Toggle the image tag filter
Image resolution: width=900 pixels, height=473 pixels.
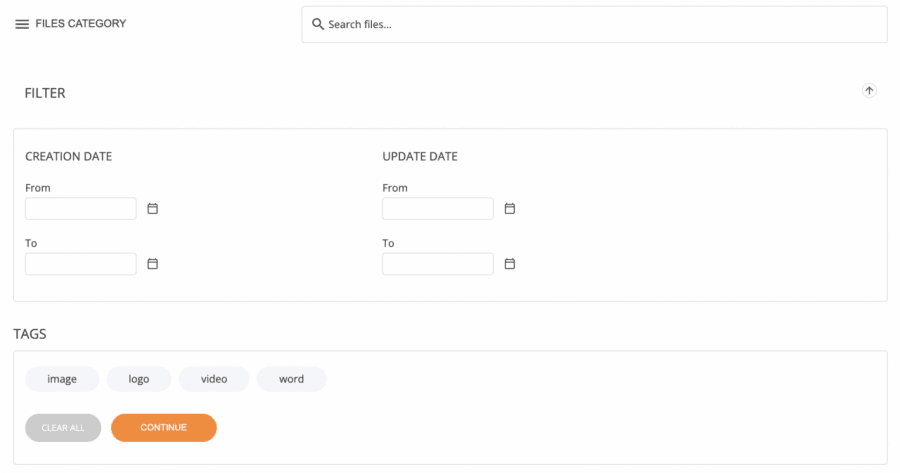(62, 379)
